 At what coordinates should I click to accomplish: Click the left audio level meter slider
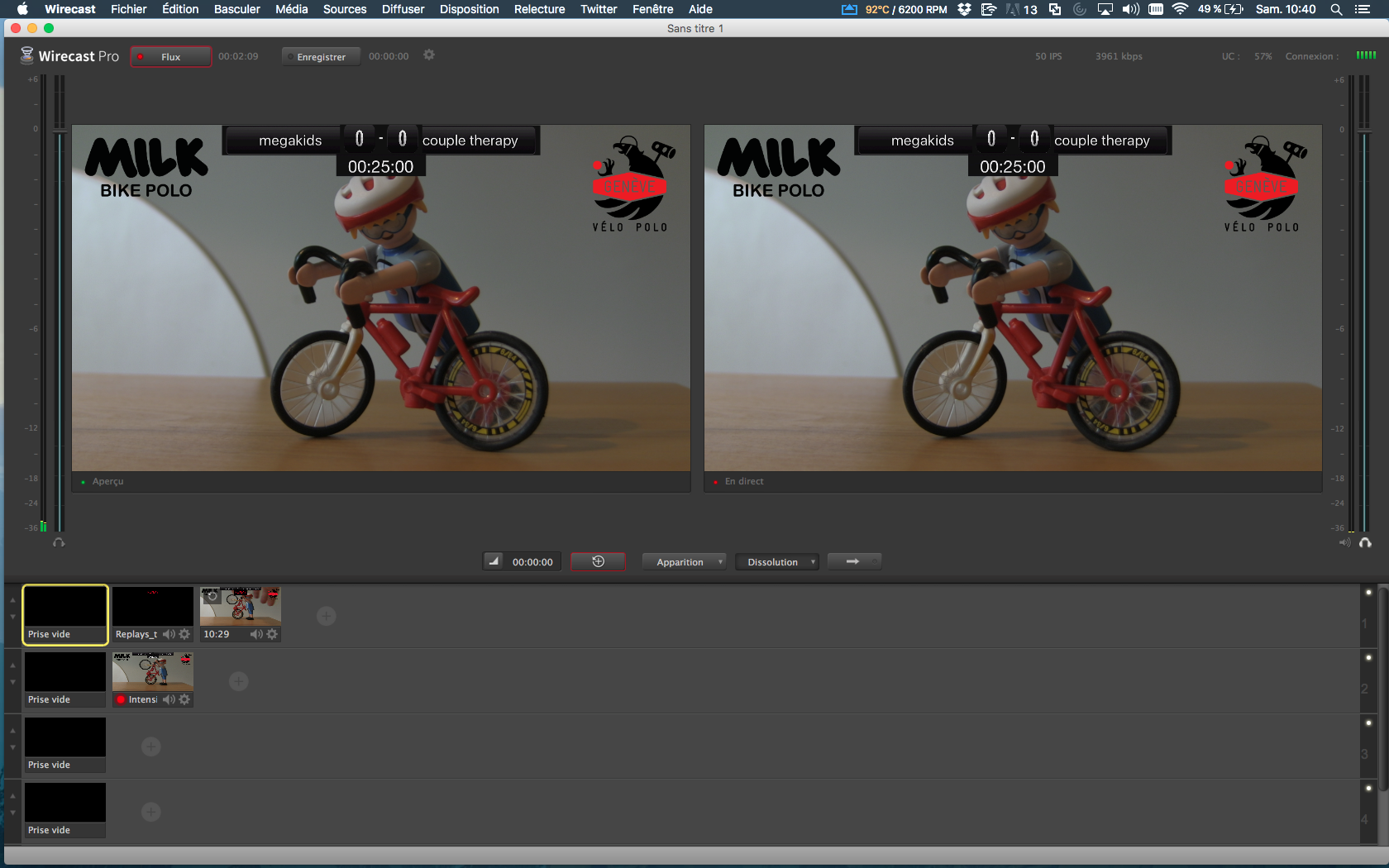60,131
